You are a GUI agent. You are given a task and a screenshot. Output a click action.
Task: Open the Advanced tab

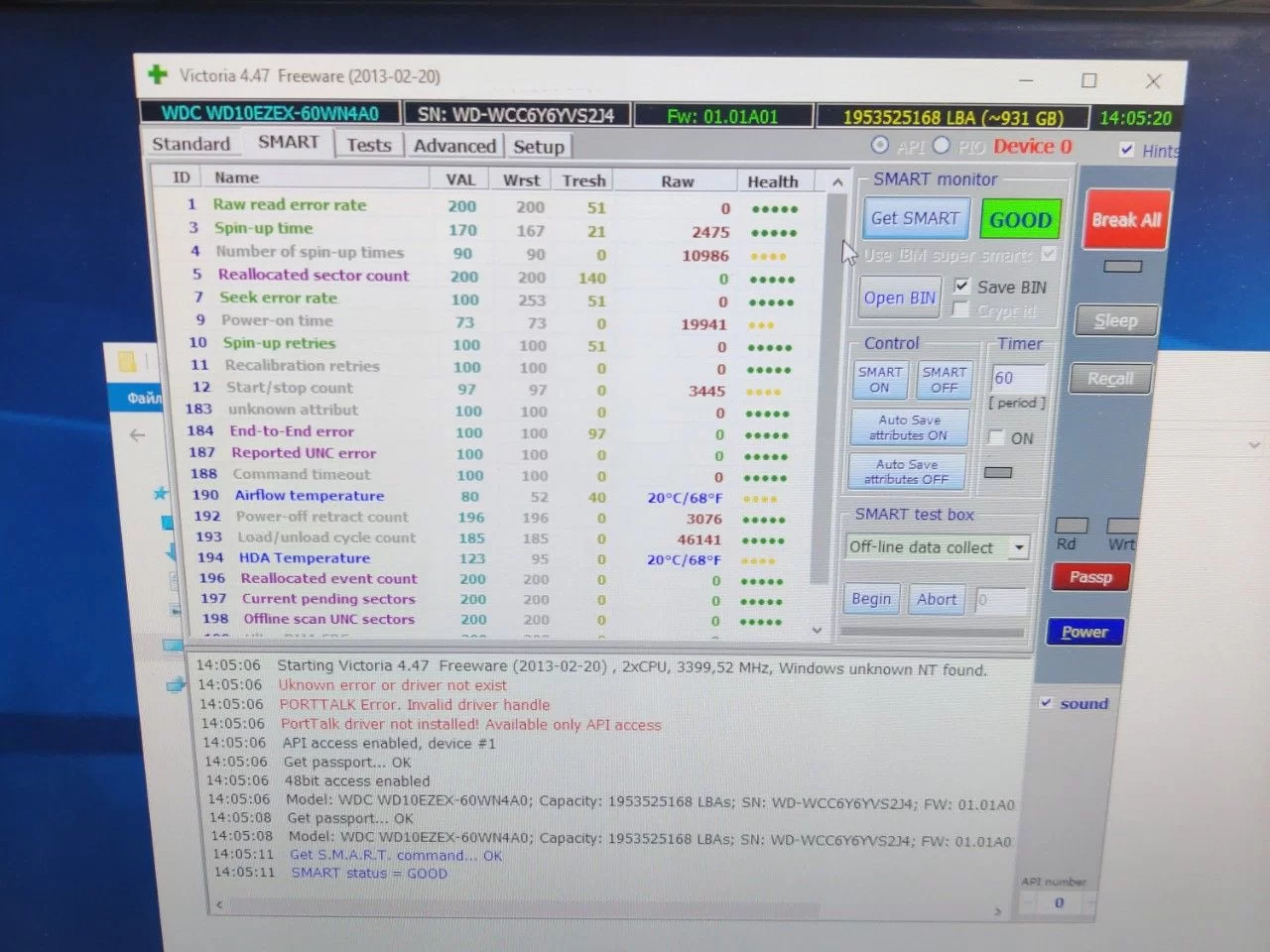pyautogui.click(x=454, y=146)
